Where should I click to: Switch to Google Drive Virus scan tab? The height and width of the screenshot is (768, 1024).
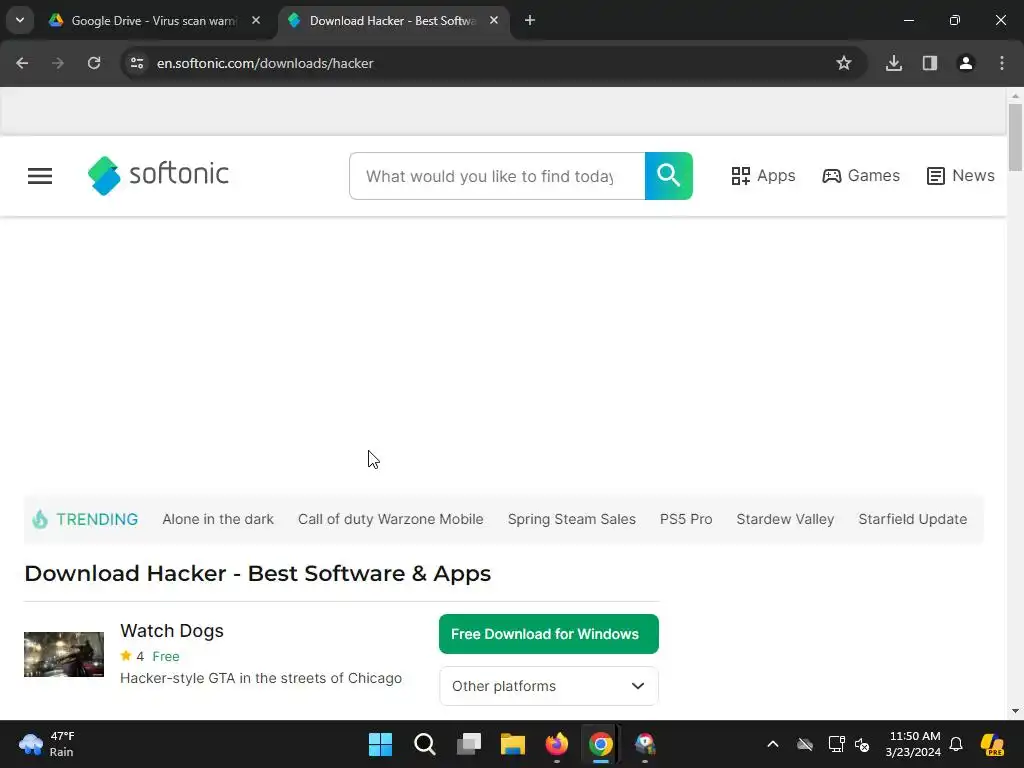coord(154,21)
